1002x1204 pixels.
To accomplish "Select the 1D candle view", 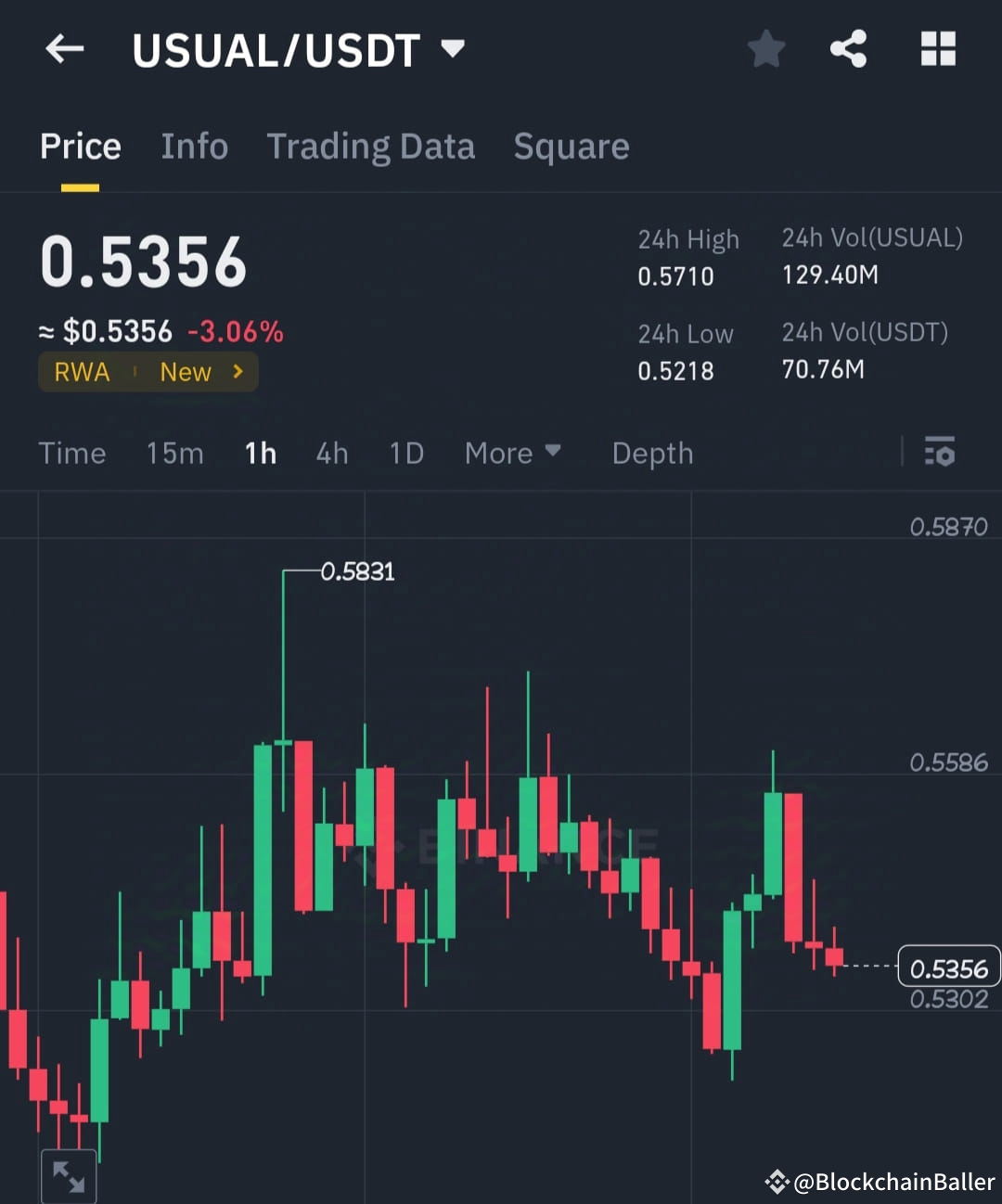I will tap(405, 454).
